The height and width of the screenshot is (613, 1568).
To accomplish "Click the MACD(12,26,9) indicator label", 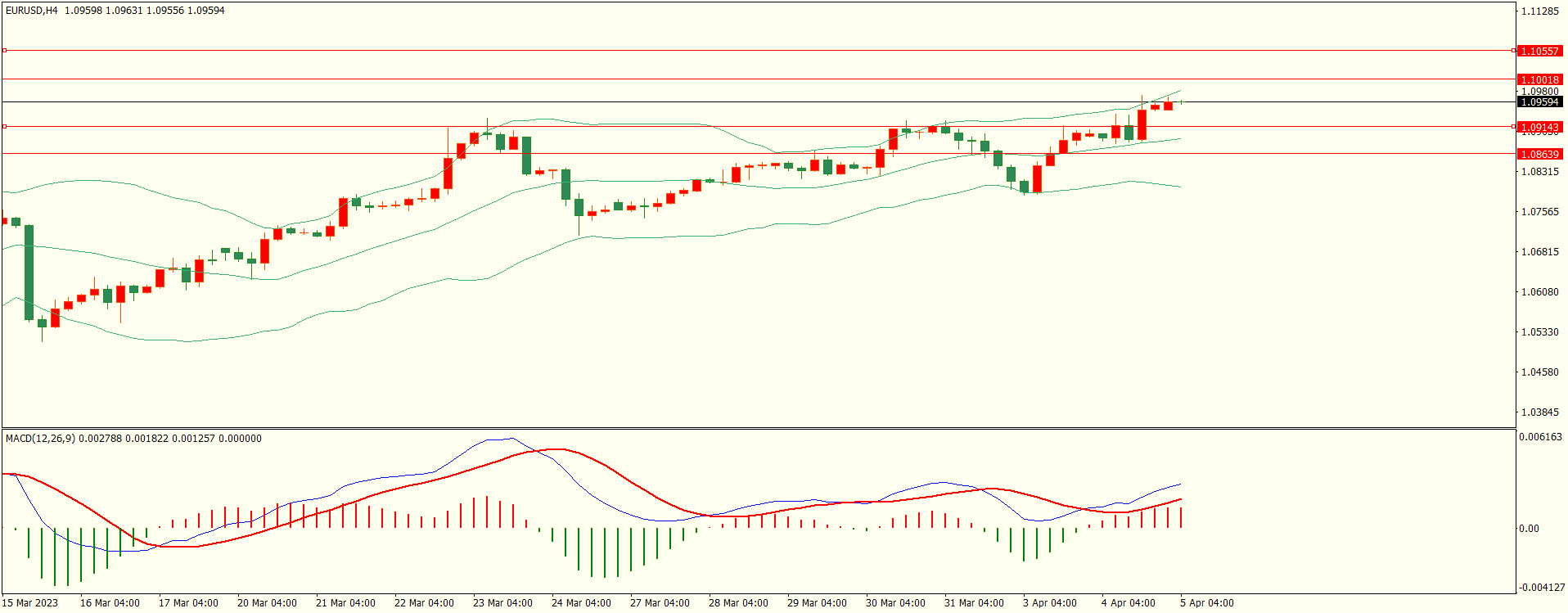I will tap(40, 439).
